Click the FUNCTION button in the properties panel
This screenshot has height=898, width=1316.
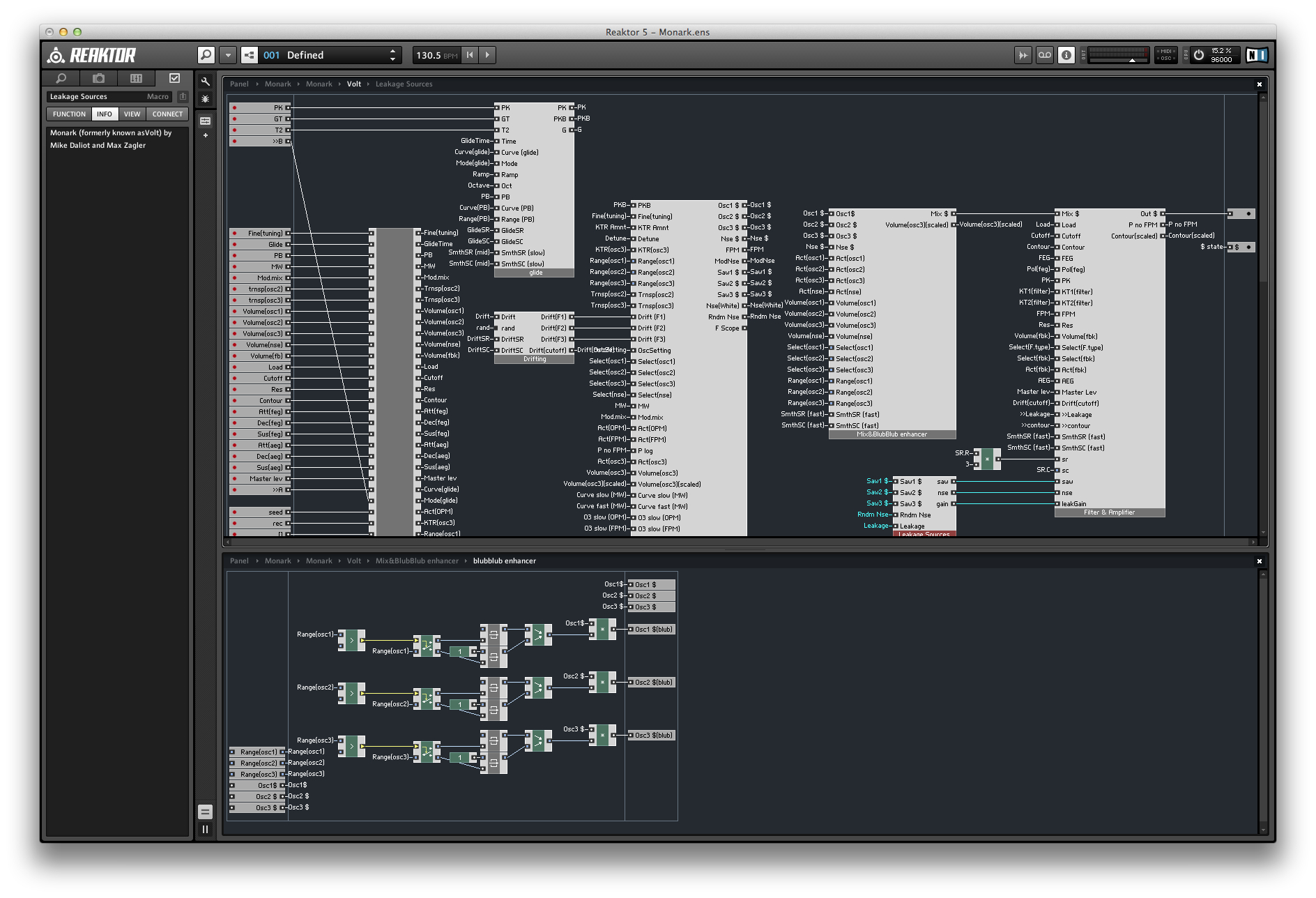(x=69, y=114)
